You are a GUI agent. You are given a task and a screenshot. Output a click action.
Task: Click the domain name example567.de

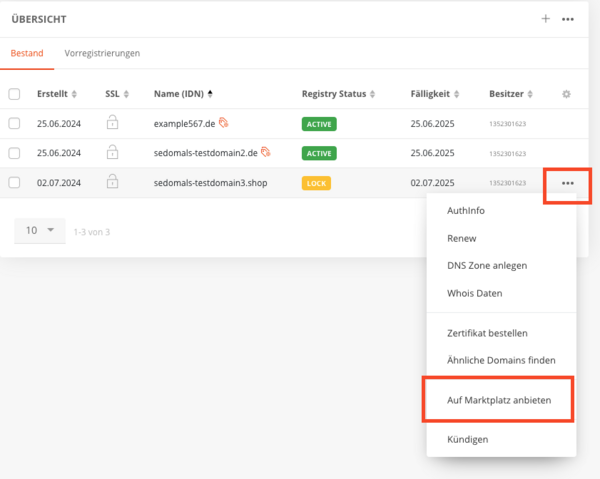point(184,124)
